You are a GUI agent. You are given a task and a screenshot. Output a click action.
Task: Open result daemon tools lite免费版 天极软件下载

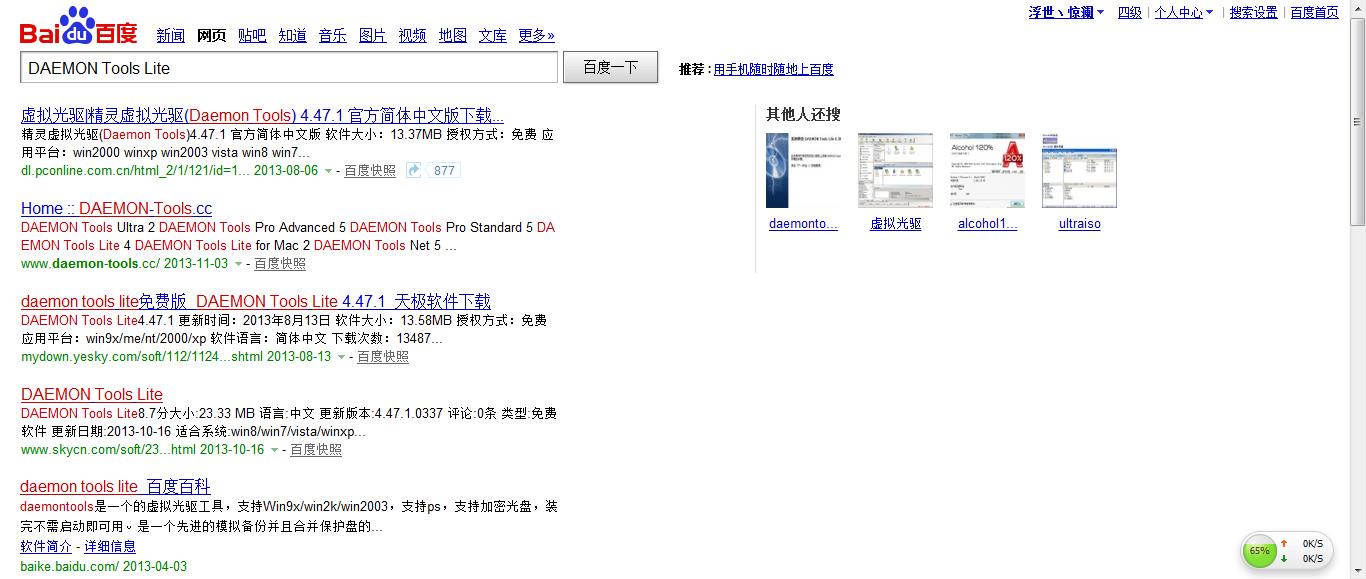coord(256,301)
